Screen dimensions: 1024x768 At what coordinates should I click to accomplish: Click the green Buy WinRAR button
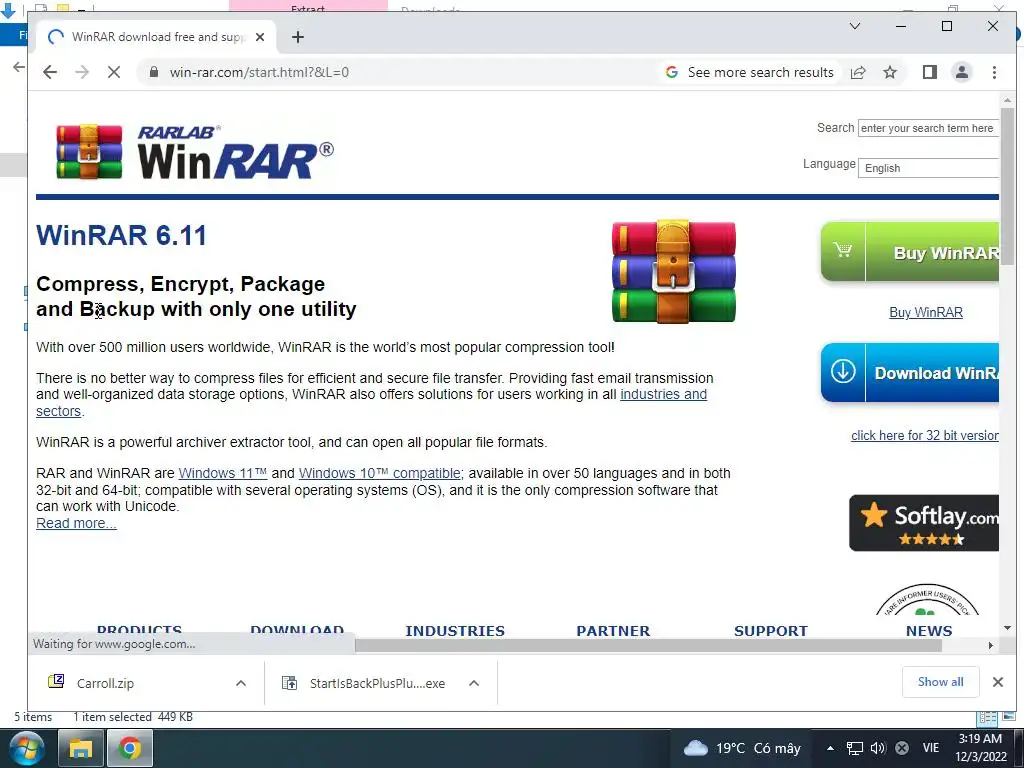pos(910,252)
